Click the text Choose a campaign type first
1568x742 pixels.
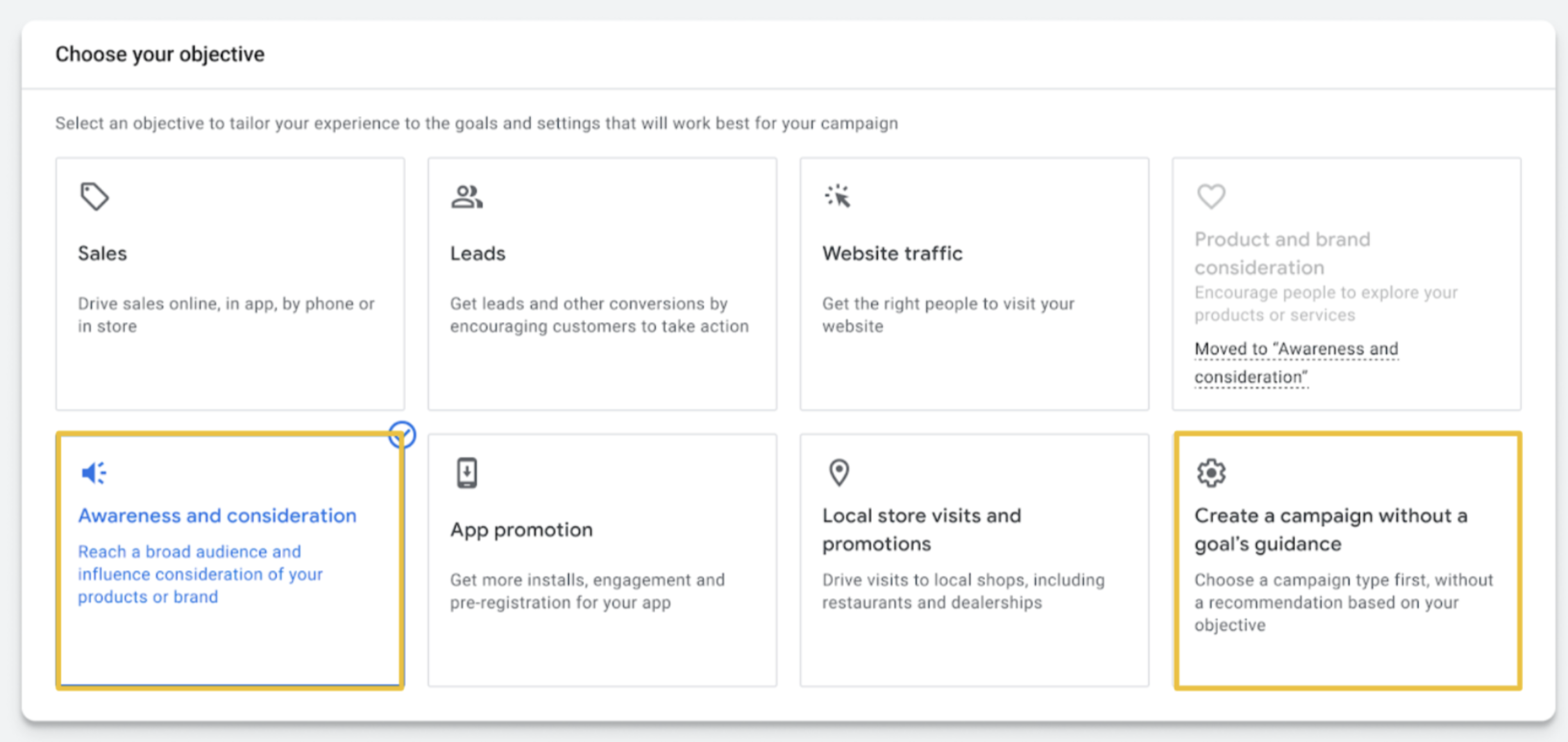click(1344, 602)
